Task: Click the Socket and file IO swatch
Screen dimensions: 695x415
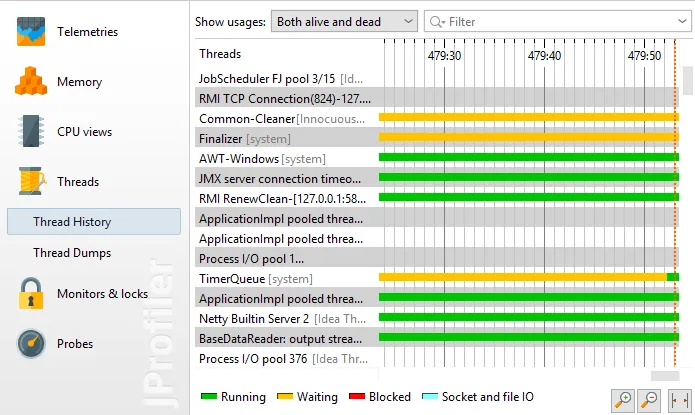Action: pos(430,396)
